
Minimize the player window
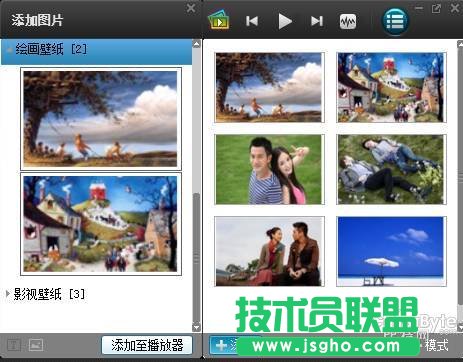(419, 8)
